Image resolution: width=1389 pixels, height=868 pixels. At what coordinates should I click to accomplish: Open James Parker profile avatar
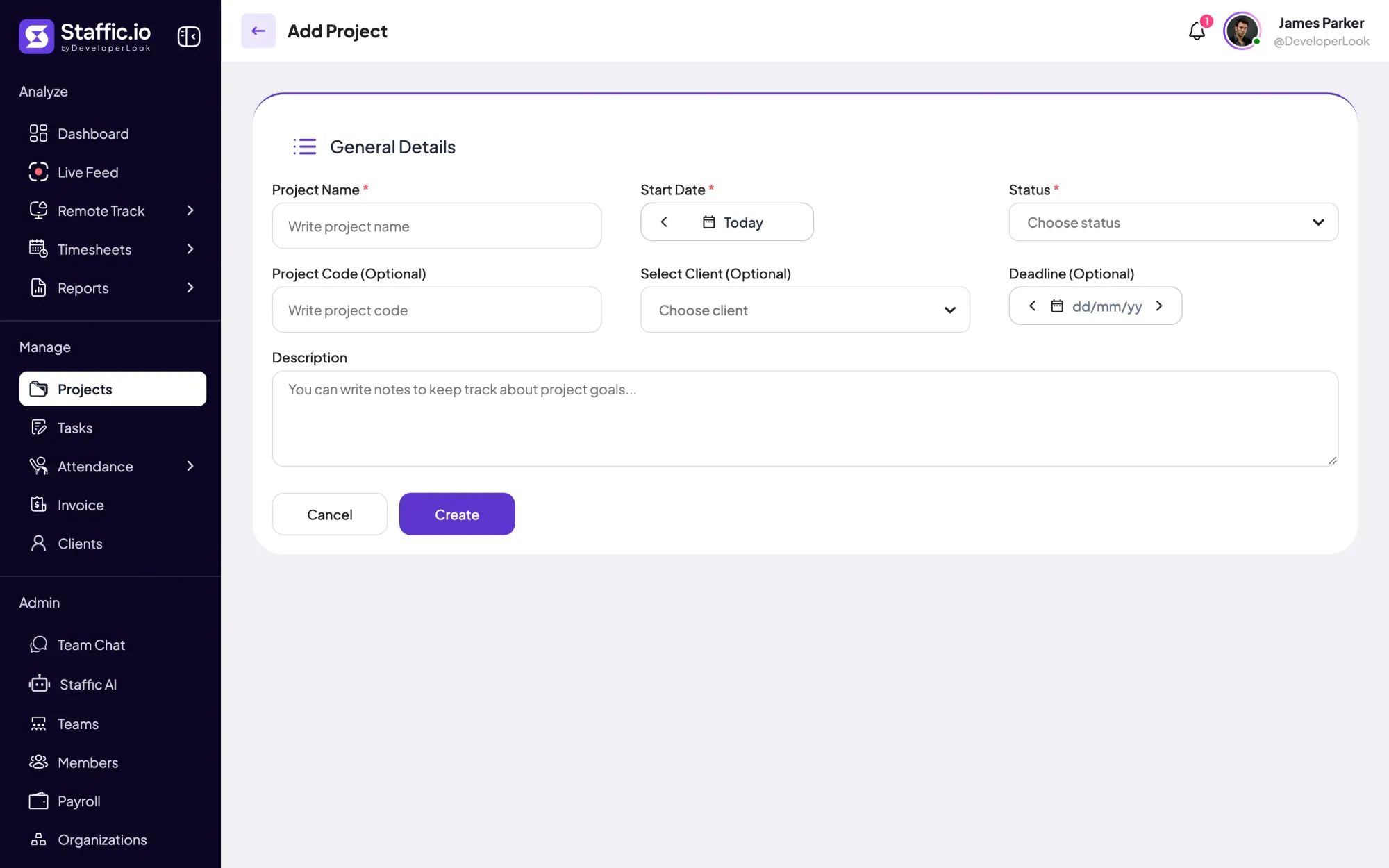click(1242, 31)
